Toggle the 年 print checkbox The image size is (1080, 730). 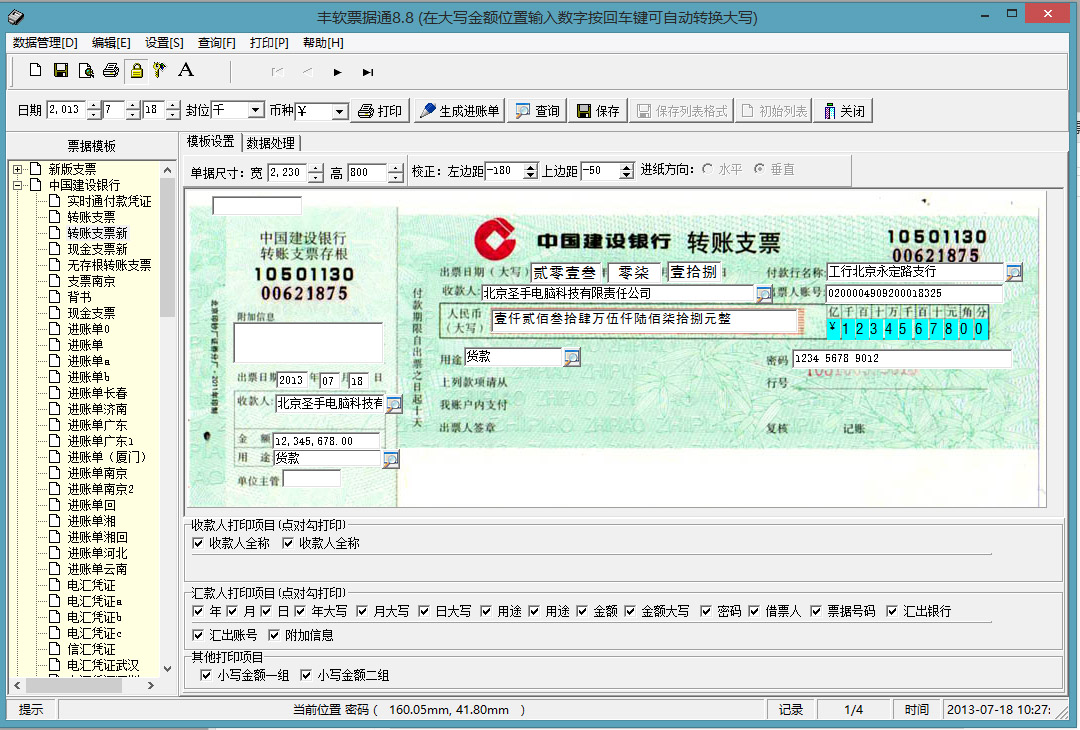pyautogui.click(x=198, y=611)
